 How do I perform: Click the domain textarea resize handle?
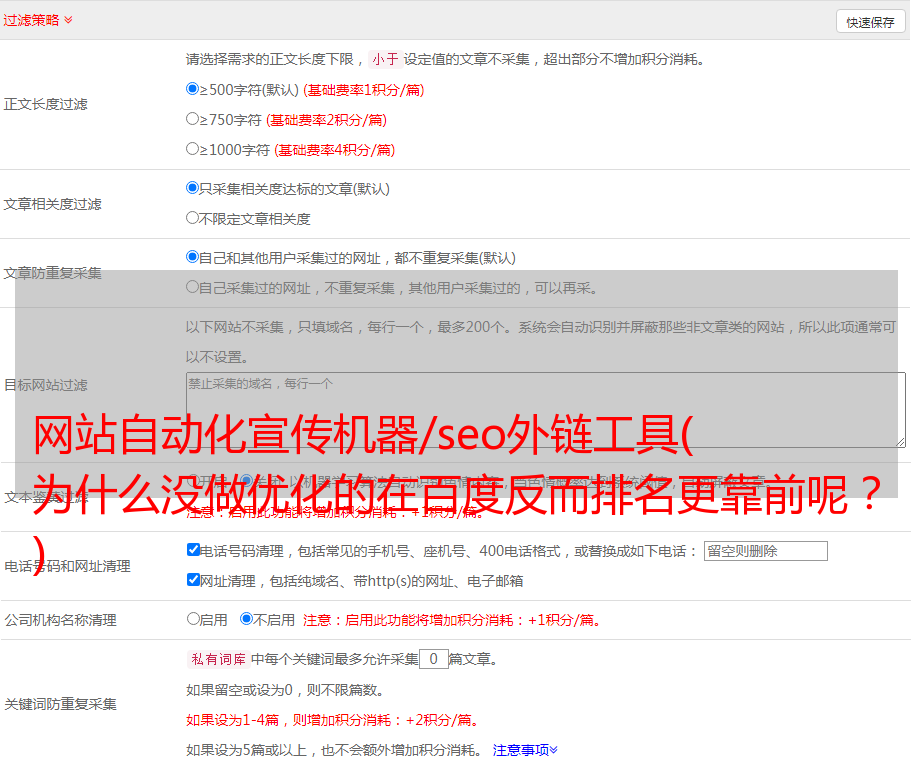pos(900,441)
